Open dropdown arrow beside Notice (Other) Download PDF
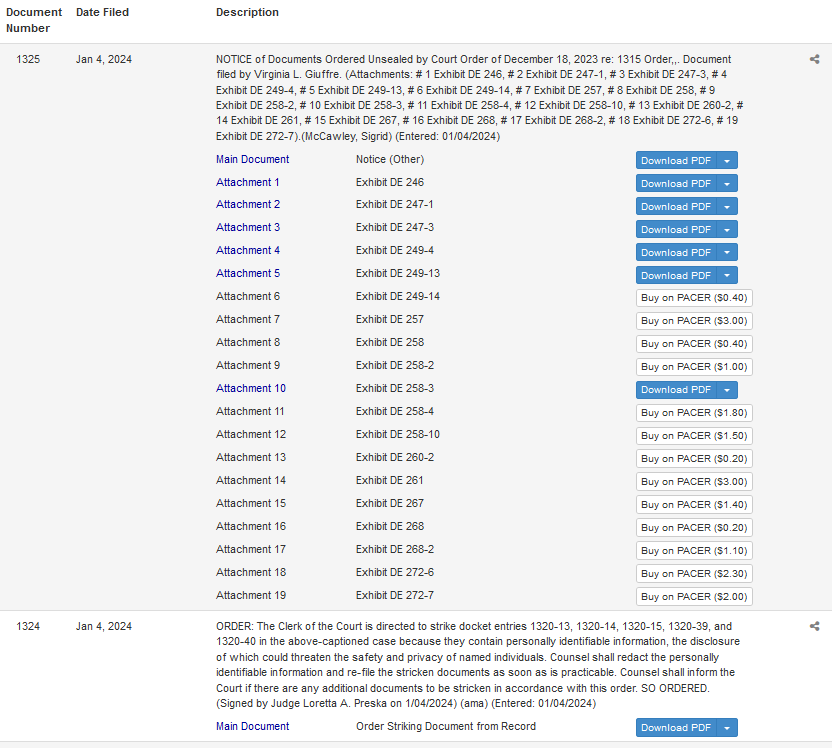837x748 pixels. pyautogui.click(x=727, y=160)
